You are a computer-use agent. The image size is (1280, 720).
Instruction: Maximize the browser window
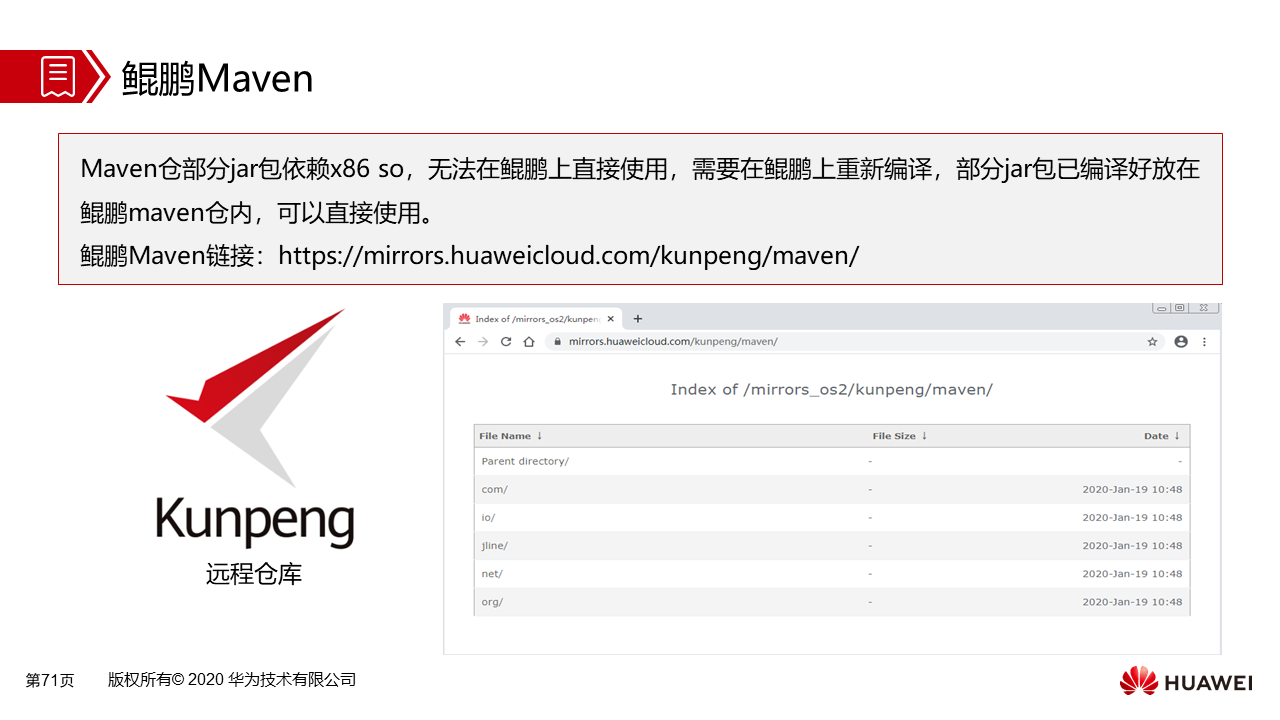pyautogui.click(x=1180, y=308)
